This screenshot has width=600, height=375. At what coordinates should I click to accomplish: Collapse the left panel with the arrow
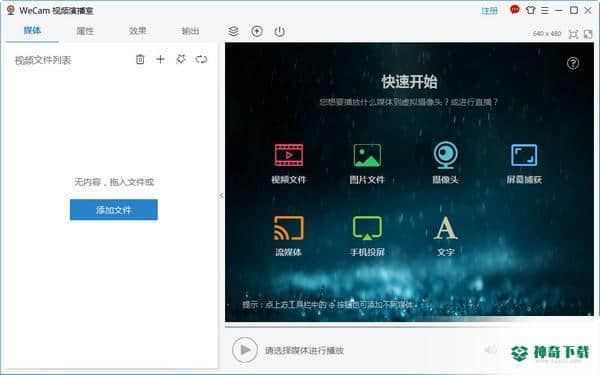pyautogui.click(x=221, y=196)
